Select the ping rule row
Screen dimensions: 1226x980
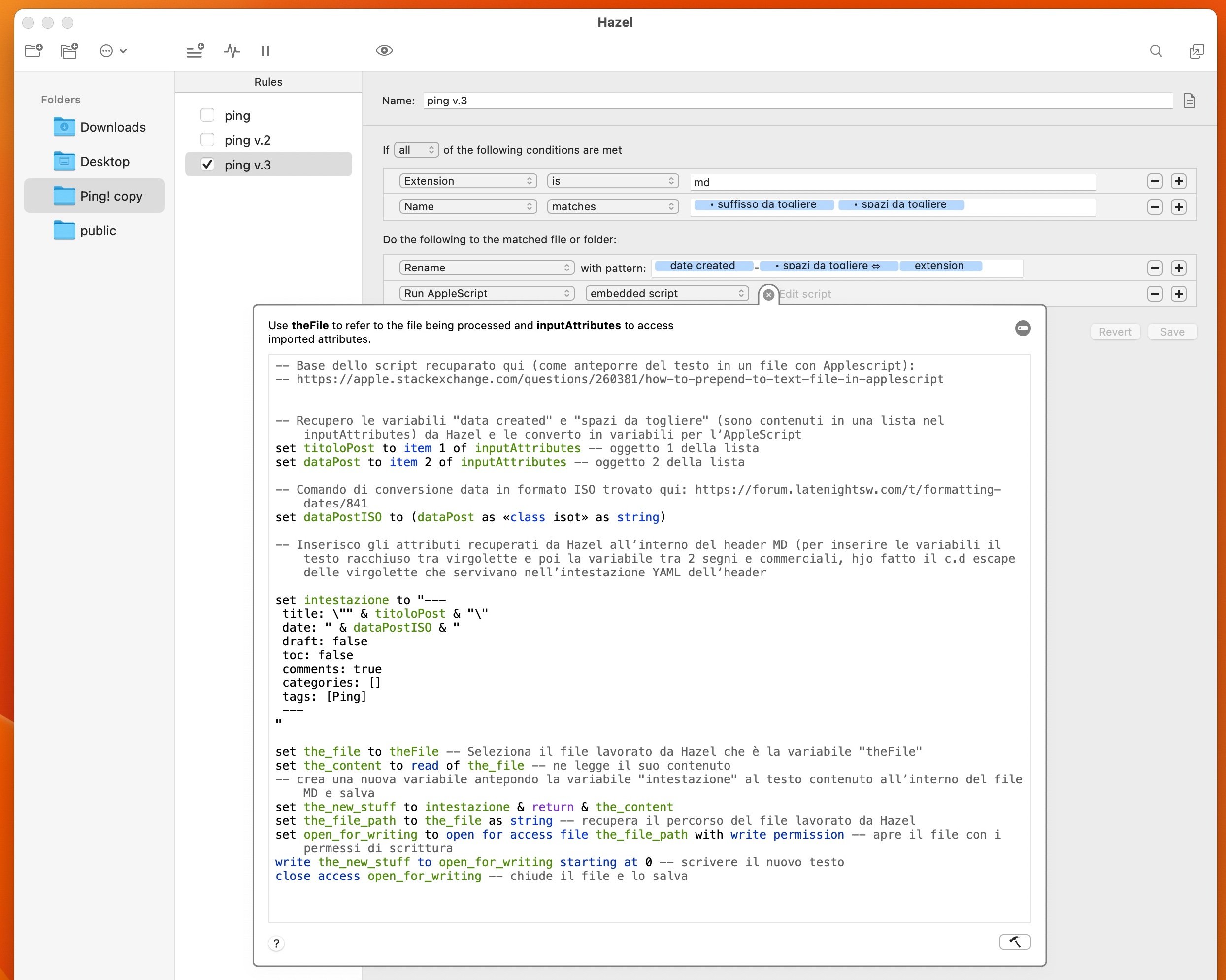click(x=268, y=115)
